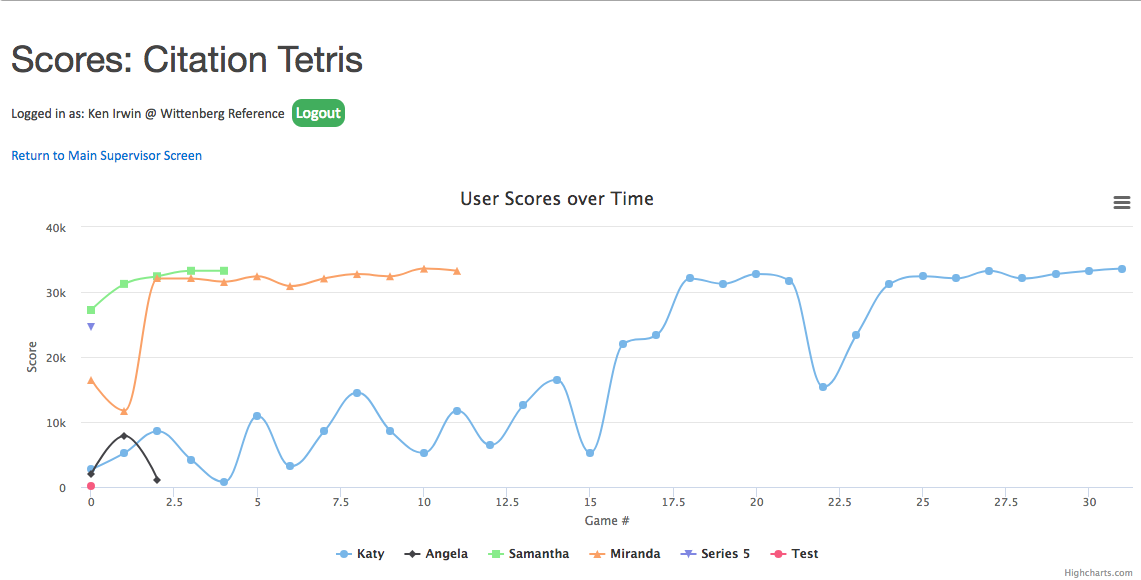The width and height of the screenshot is (1141, 580).
Task: Toggle the Katy series visibility
Action: (x=370, y=554)
